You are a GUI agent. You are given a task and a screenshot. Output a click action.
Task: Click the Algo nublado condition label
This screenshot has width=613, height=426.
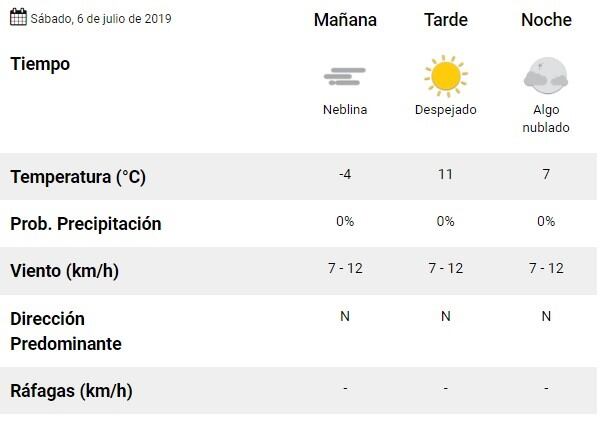click(545, 118)
